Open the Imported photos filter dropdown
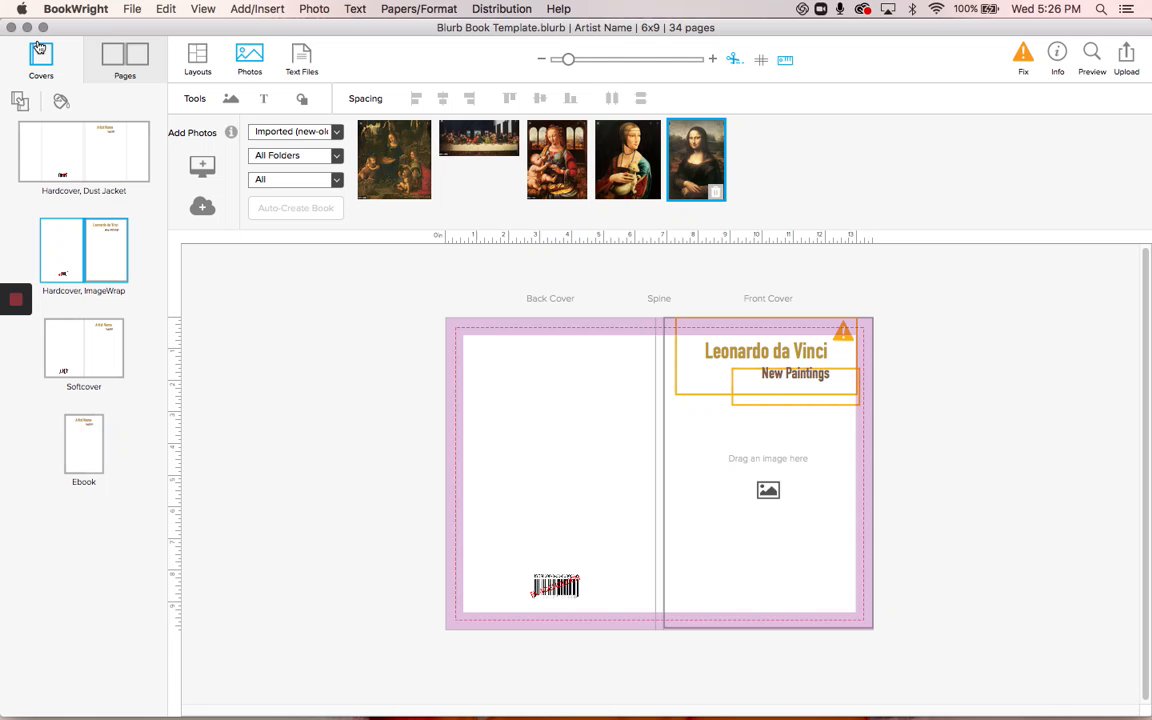This screenshot has height=720, width=1152. tap(295, 132)
